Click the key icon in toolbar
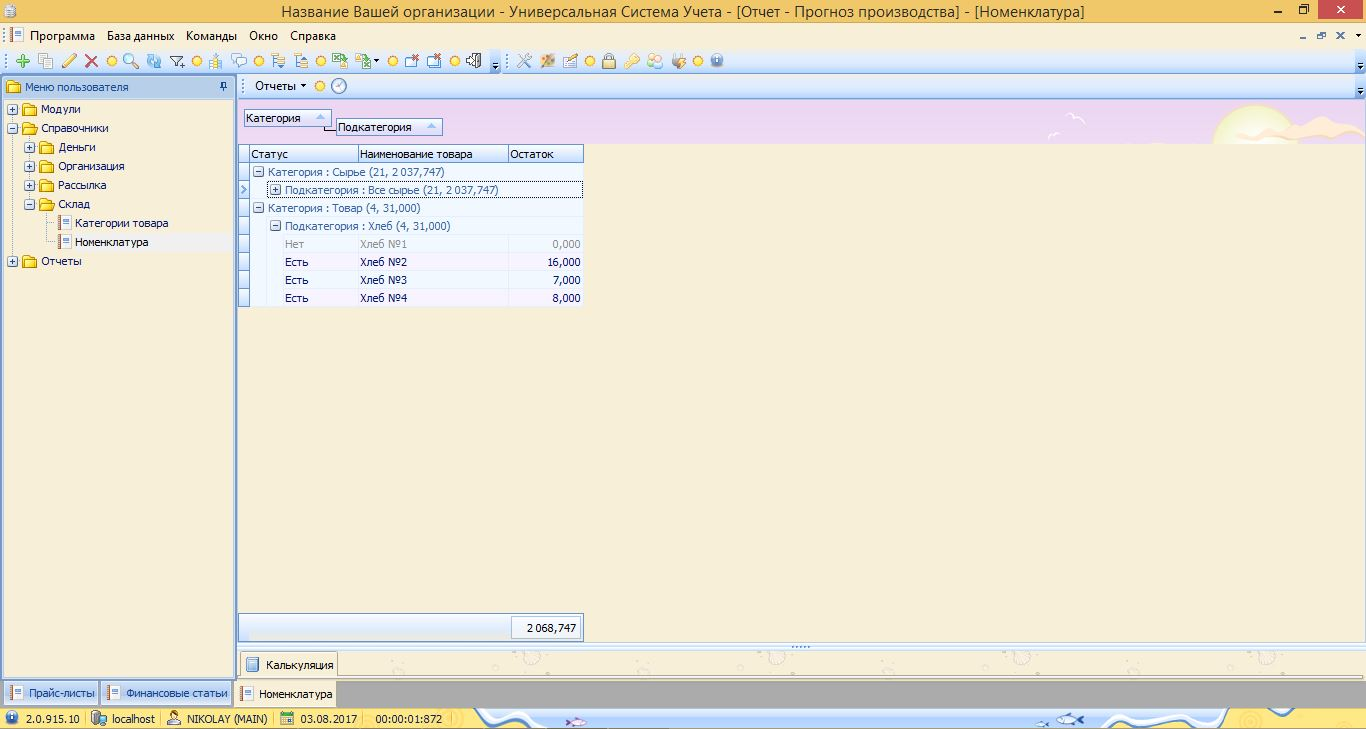The image size is (1366, 729). coord(631,61)
